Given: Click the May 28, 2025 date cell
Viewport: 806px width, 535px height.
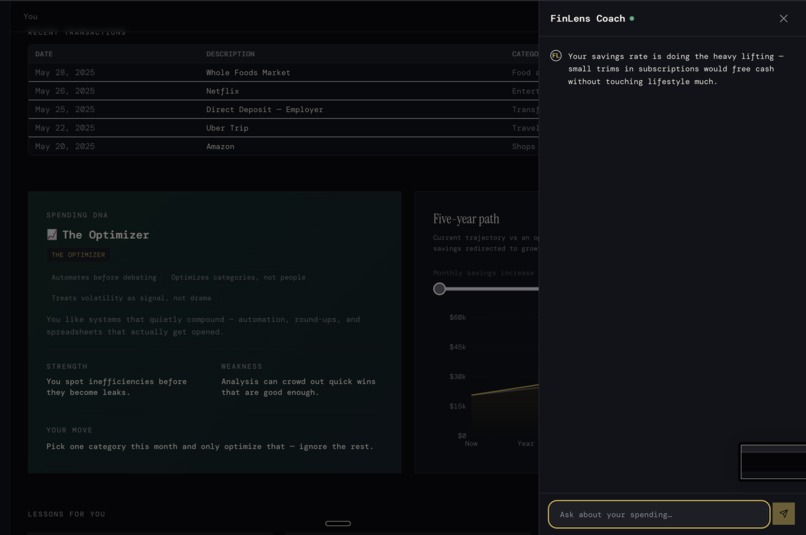Looking at the screenshot, I should (65, 72).
